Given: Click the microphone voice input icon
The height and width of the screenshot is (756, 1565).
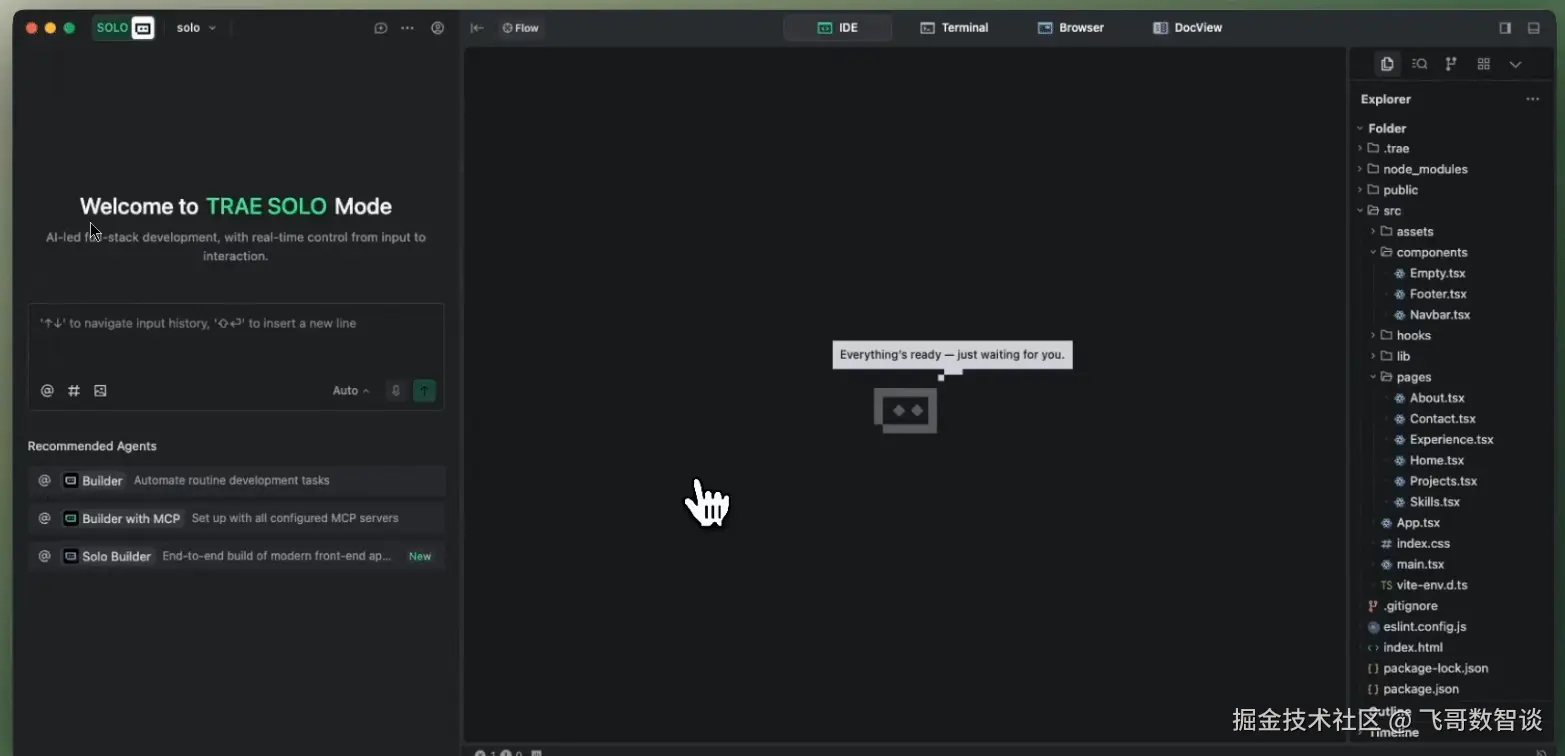Looking at the screenshot, I should click(x=396, y=391).
